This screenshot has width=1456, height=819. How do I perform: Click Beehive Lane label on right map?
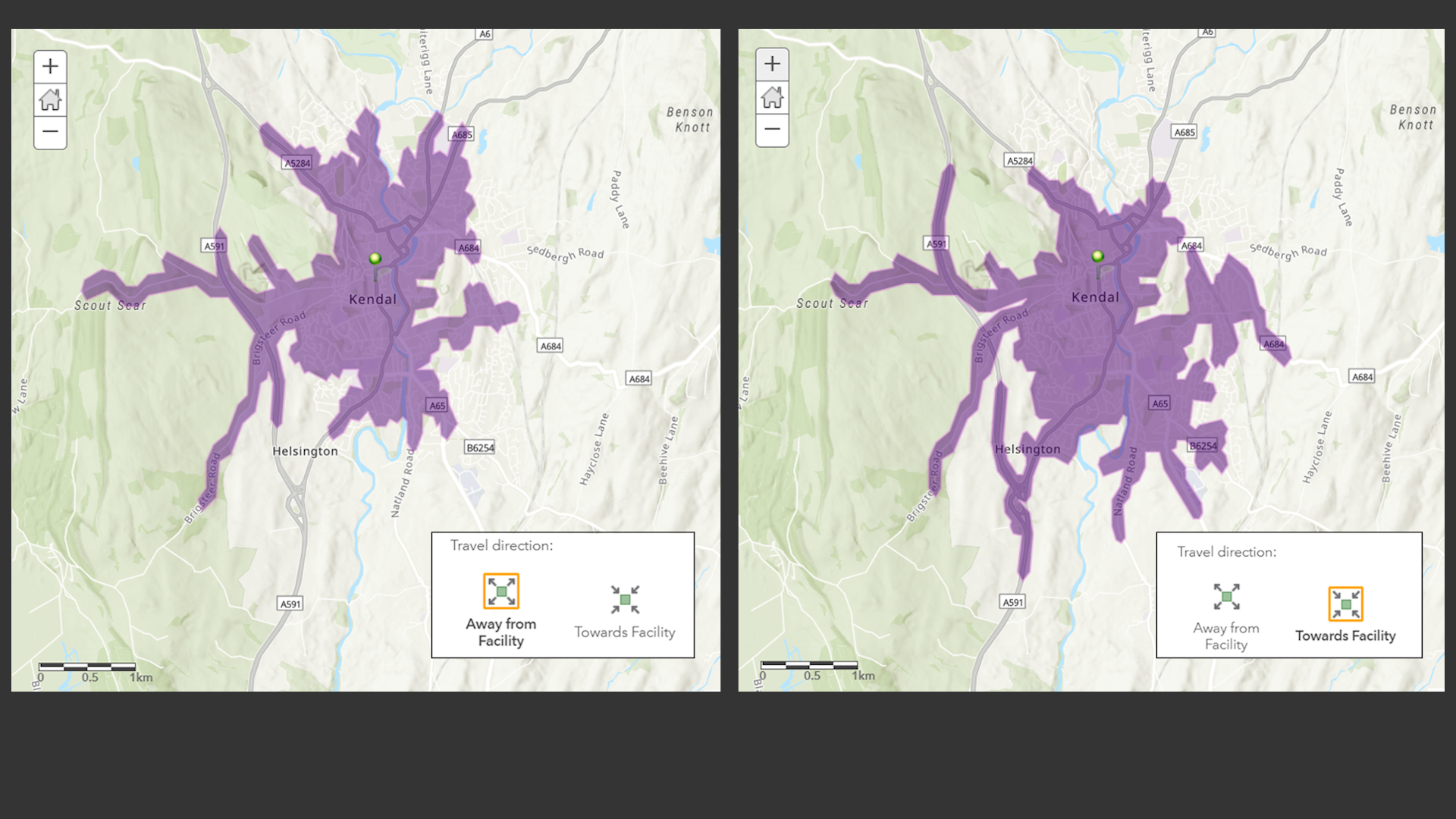click(x=1392, y=448)
